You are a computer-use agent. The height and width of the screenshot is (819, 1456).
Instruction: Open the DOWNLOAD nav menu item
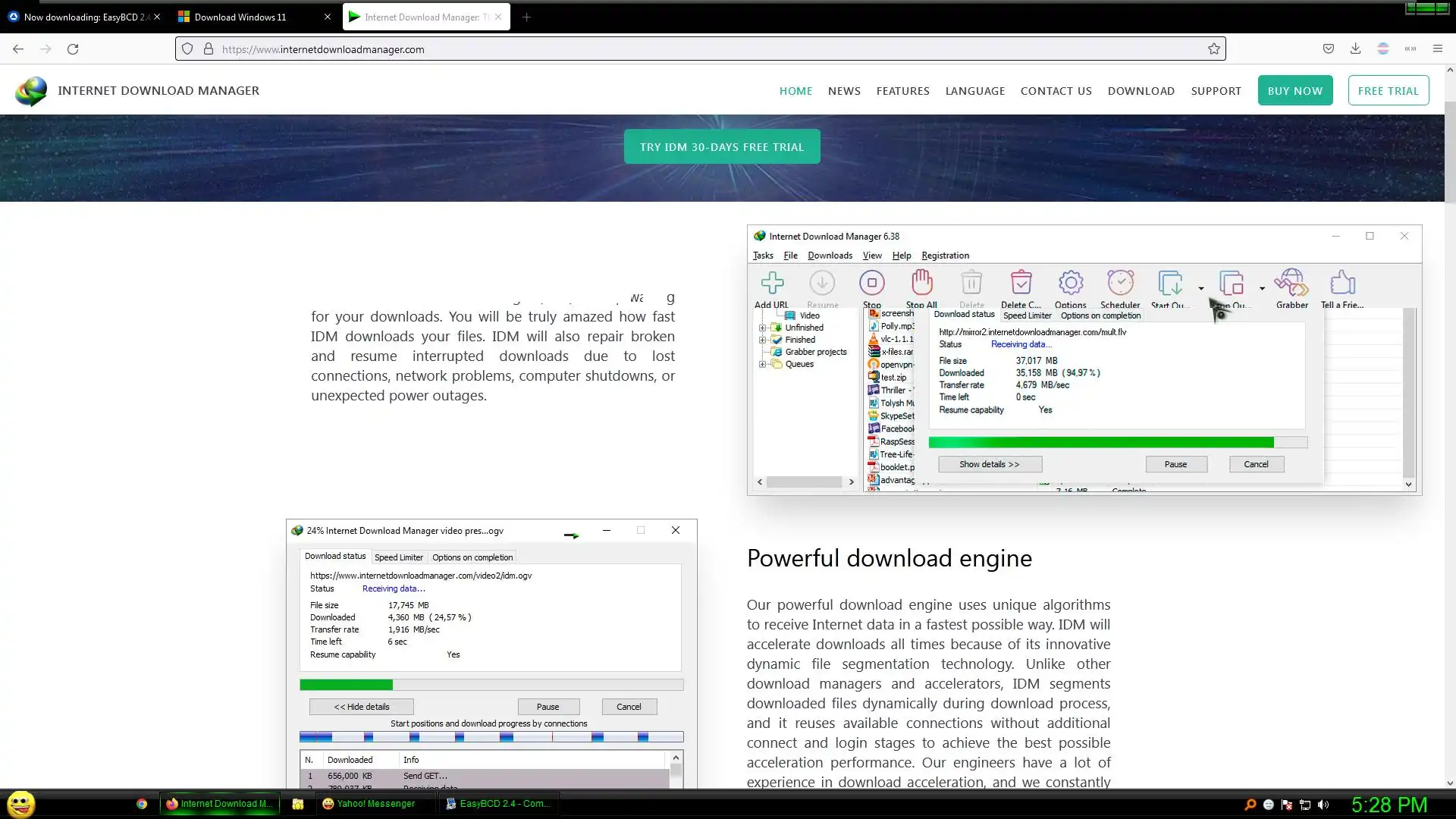[1141, 91]
